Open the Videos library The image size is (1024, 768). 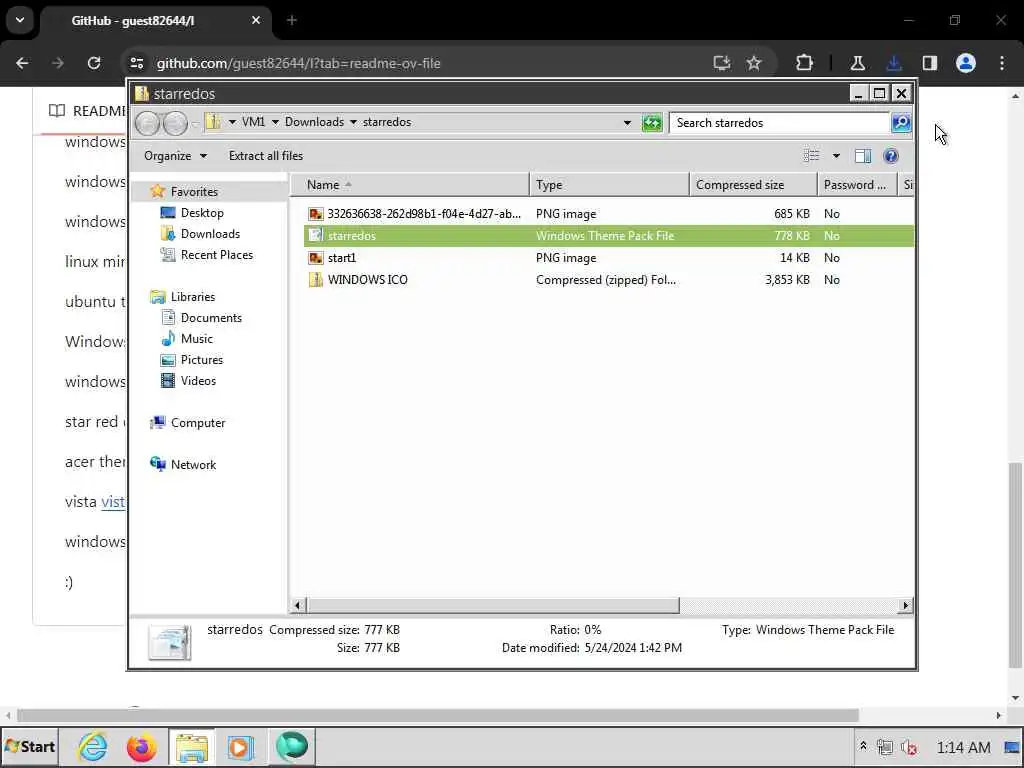pos(198,381)
